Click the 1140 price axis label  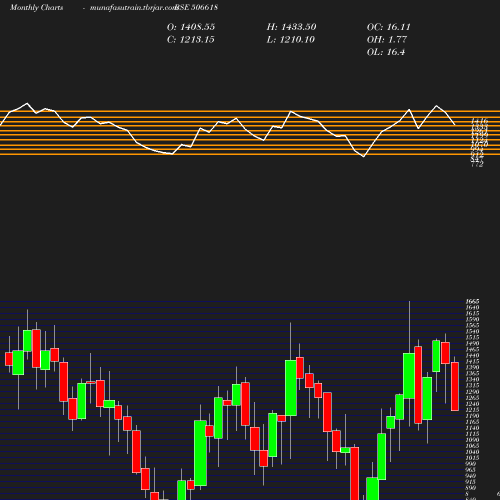[x=473, y=428]
